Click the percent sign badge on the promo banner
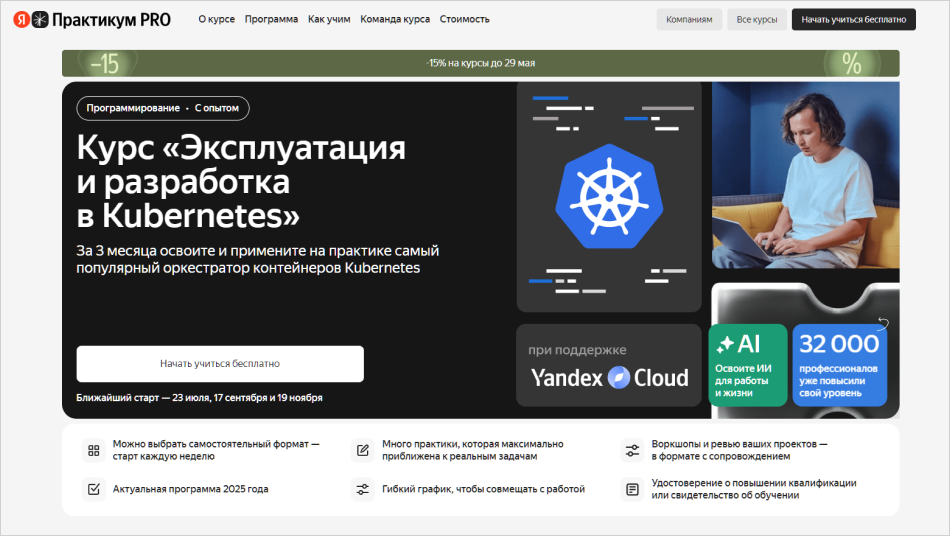Image resolution: width=950 pixels, height=536 pixels. pos(851,64)
